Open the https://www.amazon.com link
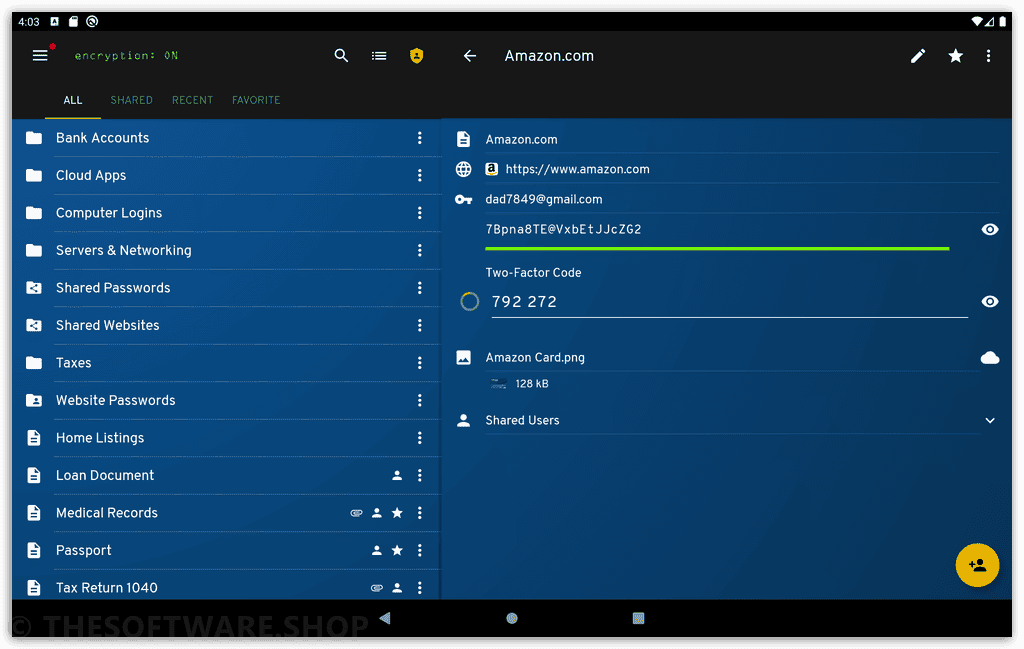Image resolution: width=1024 pixels, height=649 pixels. (577, 169)
